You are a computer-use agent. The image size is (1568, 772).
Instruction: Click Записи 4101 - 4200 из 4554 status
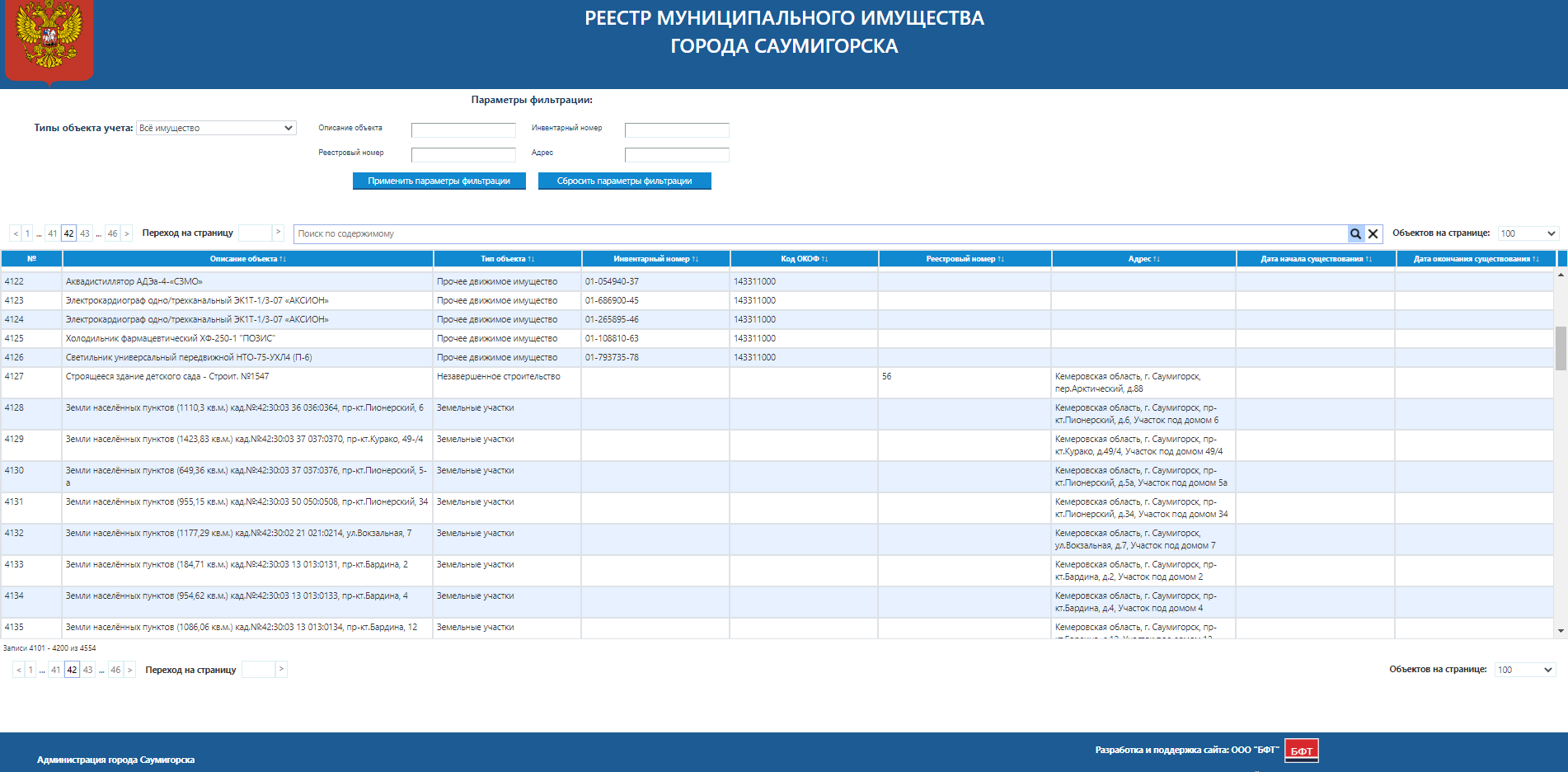pyautogui.click(x=49, y=648)
